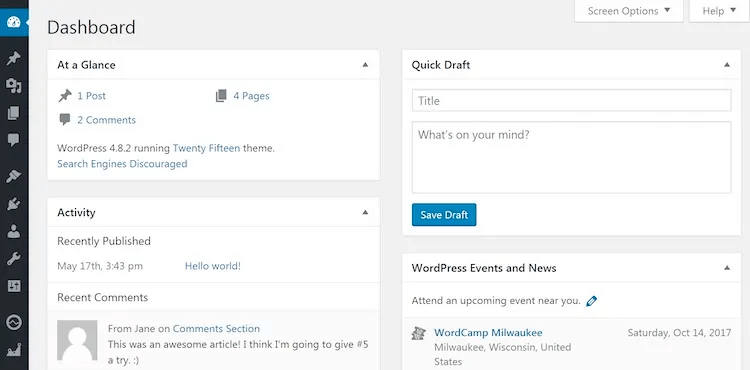Open the Hello world! post link
This screenshot has width=750, height=370.
tap(213, 266)
